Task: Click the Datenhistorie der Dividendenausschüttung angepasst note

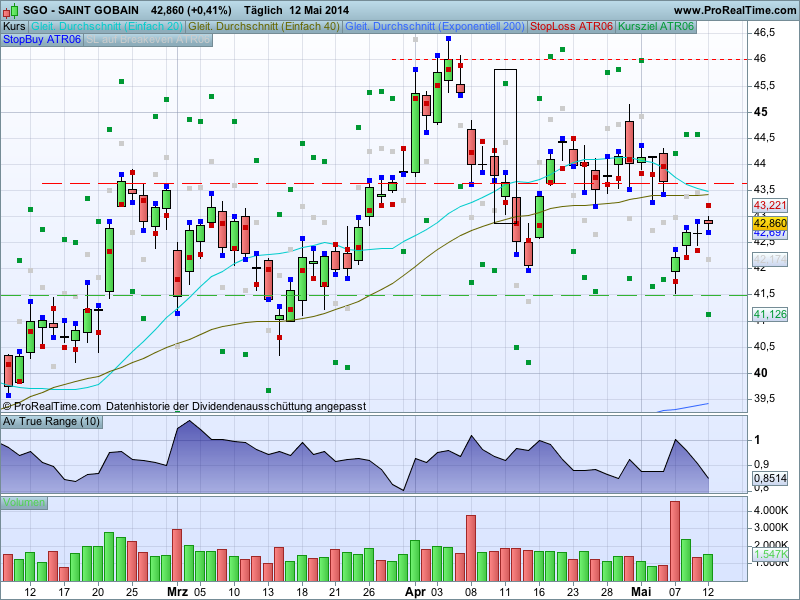Action: 236,407
